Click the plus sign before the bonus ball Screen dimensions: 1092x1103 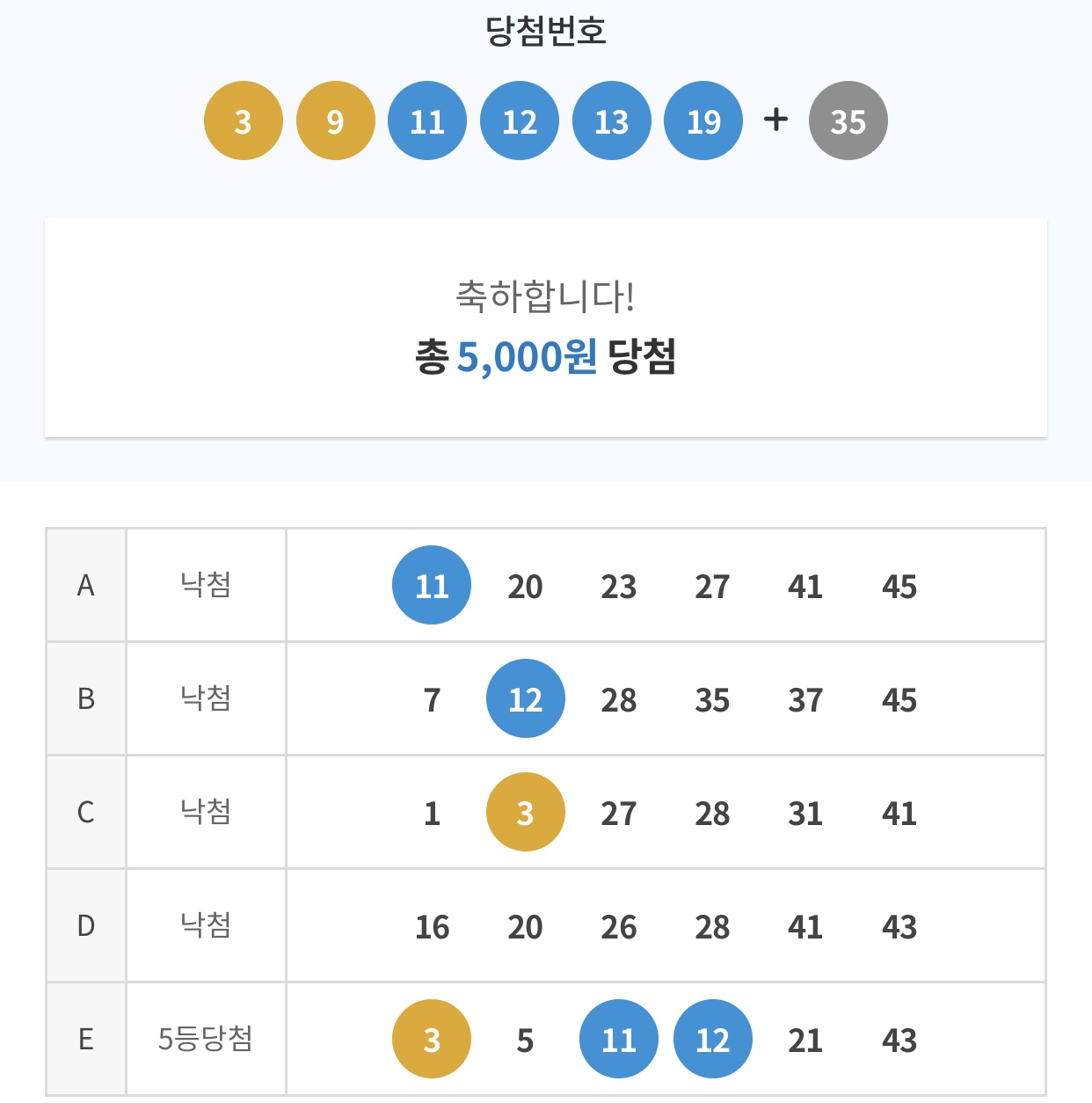coord(775,119)
